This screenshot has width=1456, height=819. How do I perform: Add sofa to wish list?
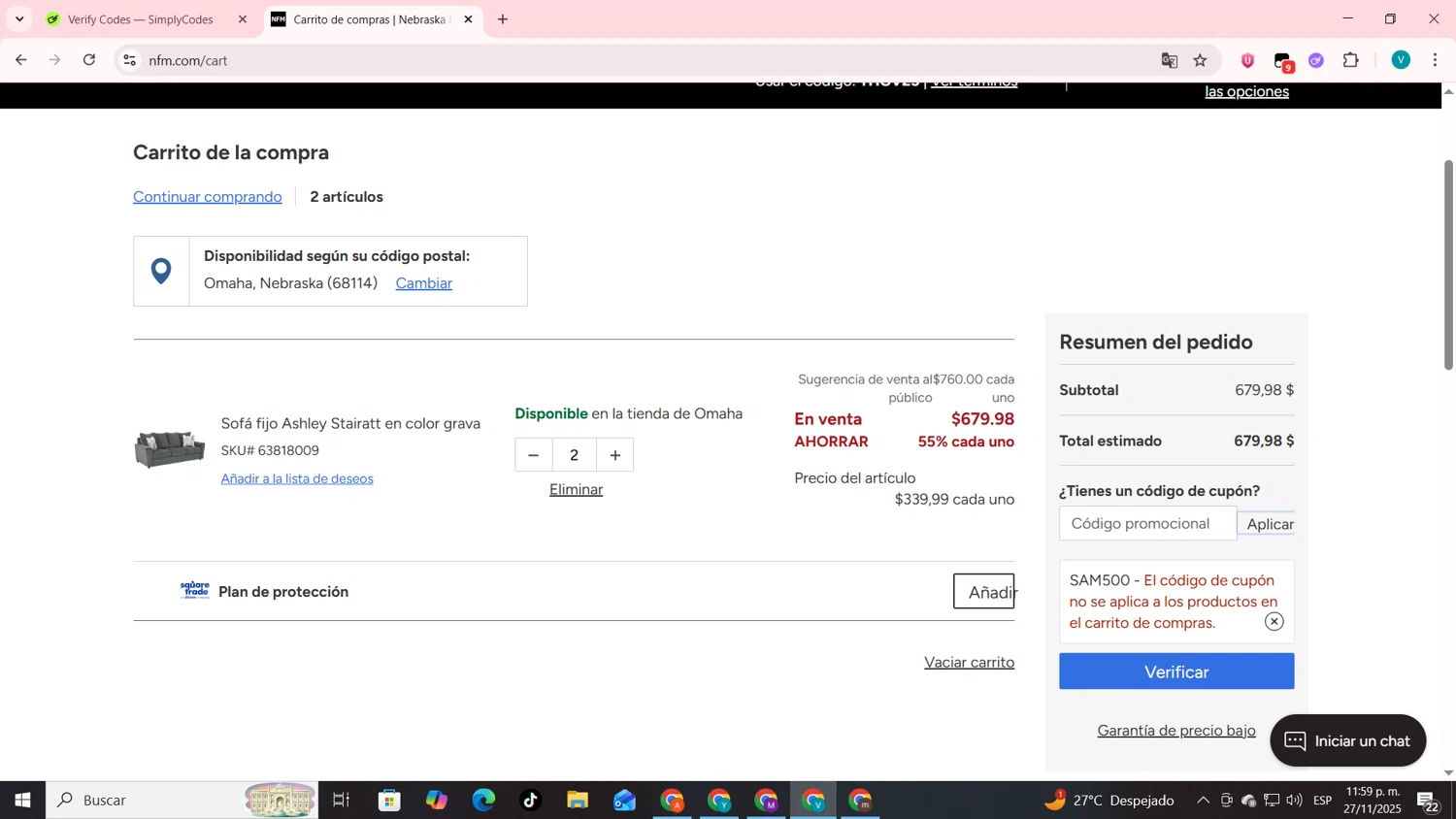(297, 478)
